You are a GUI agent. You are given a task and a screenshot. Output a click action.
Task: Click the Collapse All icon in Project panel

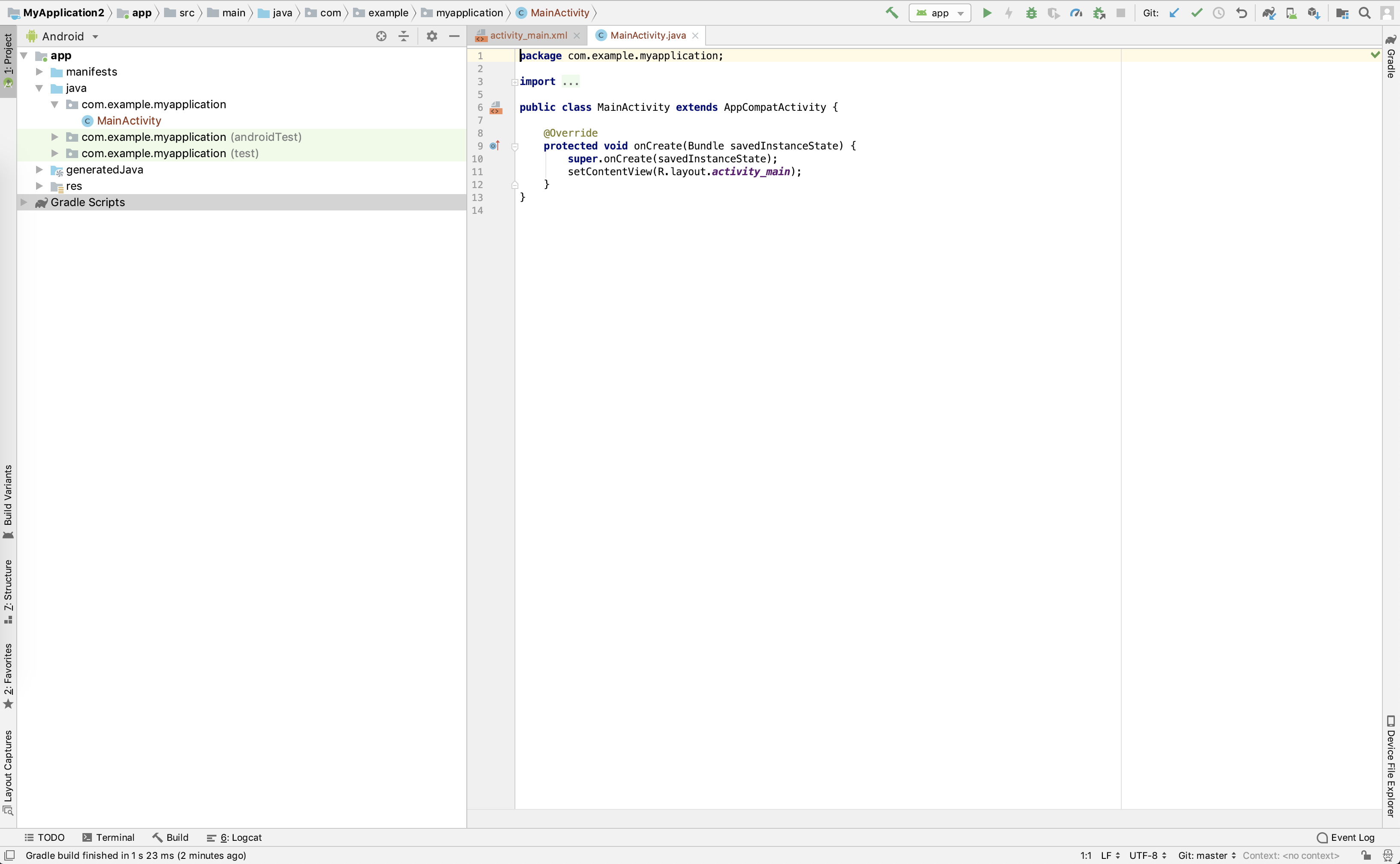[x=403, y=36]
